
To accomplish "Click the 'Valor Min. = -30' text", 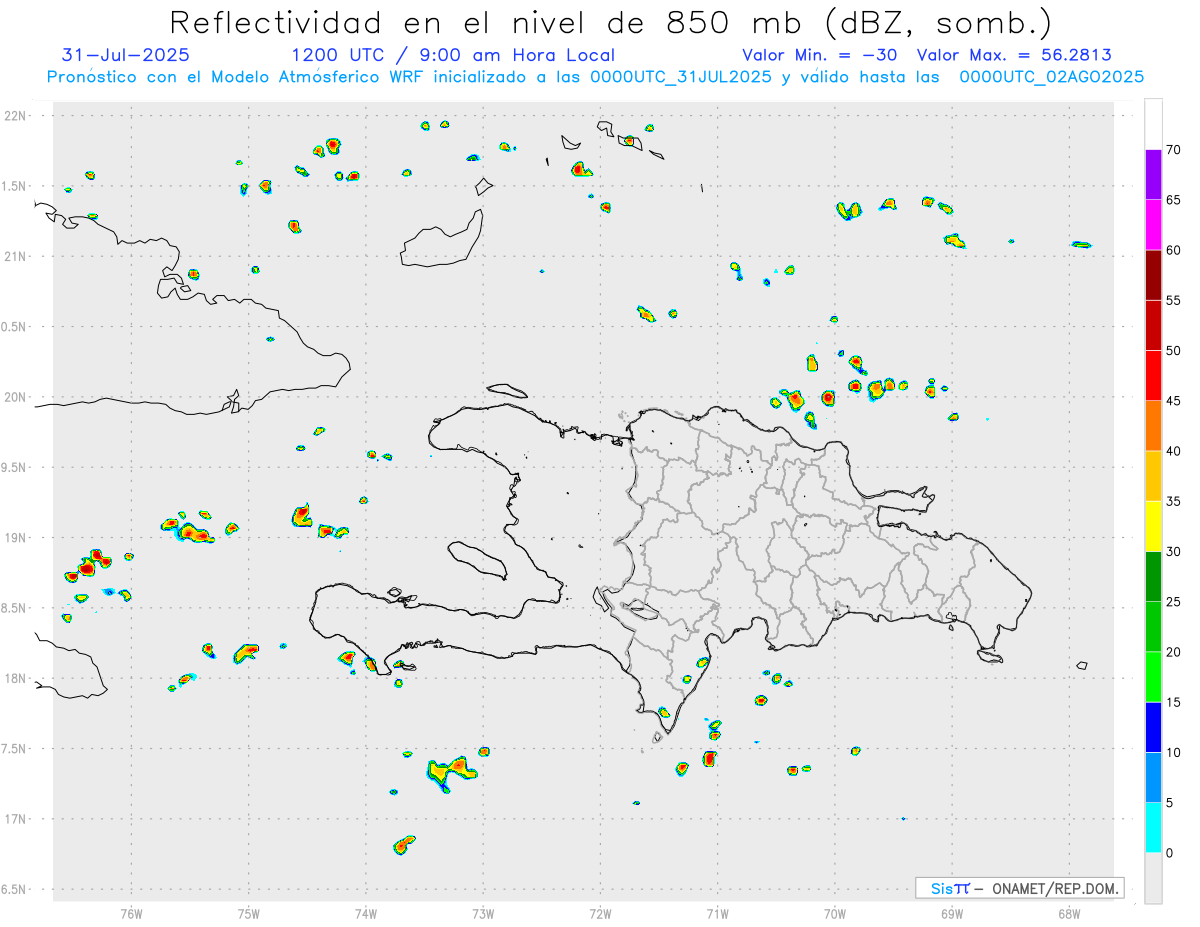I will pos(822,55).
